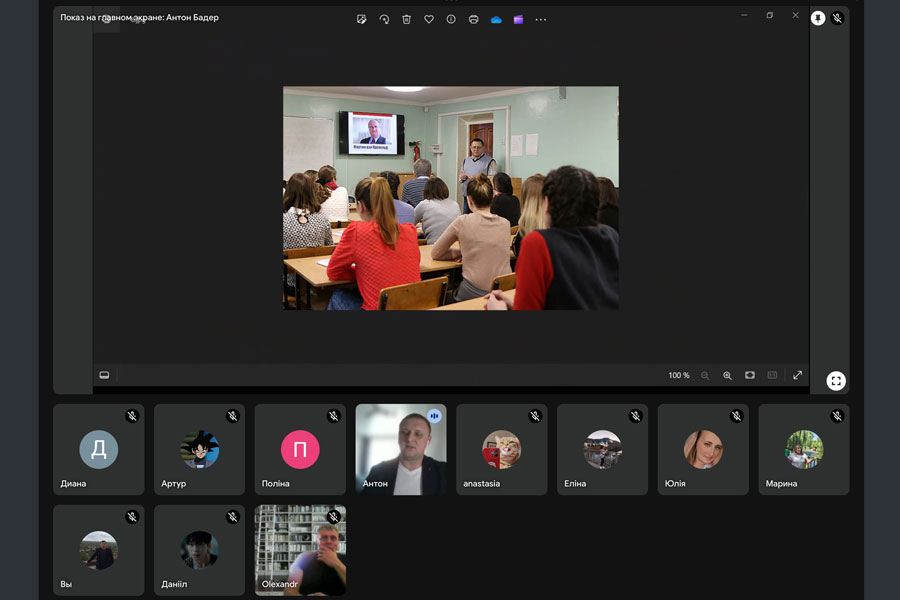Mark the photo as favorite with the heart
The height and width of the screenshot is (600, 900).
point(429,19)
